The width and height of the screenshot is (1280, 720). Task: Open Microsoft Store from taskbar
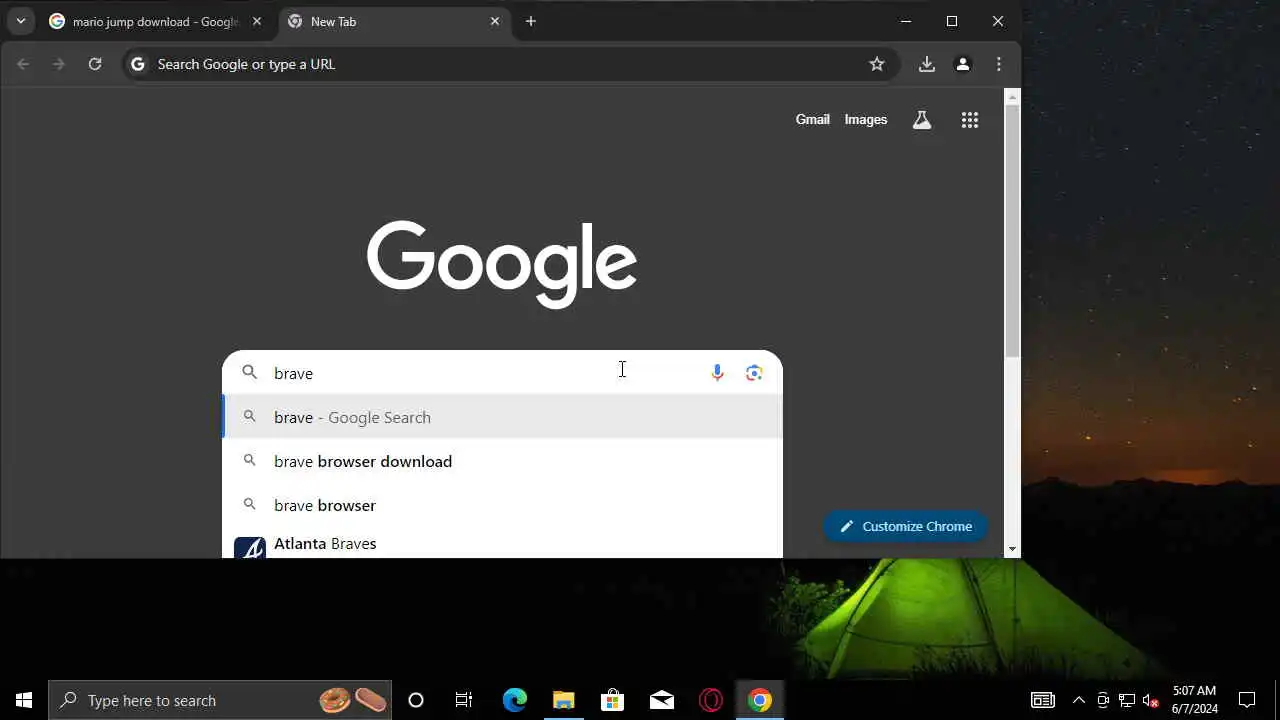(612, 700)
